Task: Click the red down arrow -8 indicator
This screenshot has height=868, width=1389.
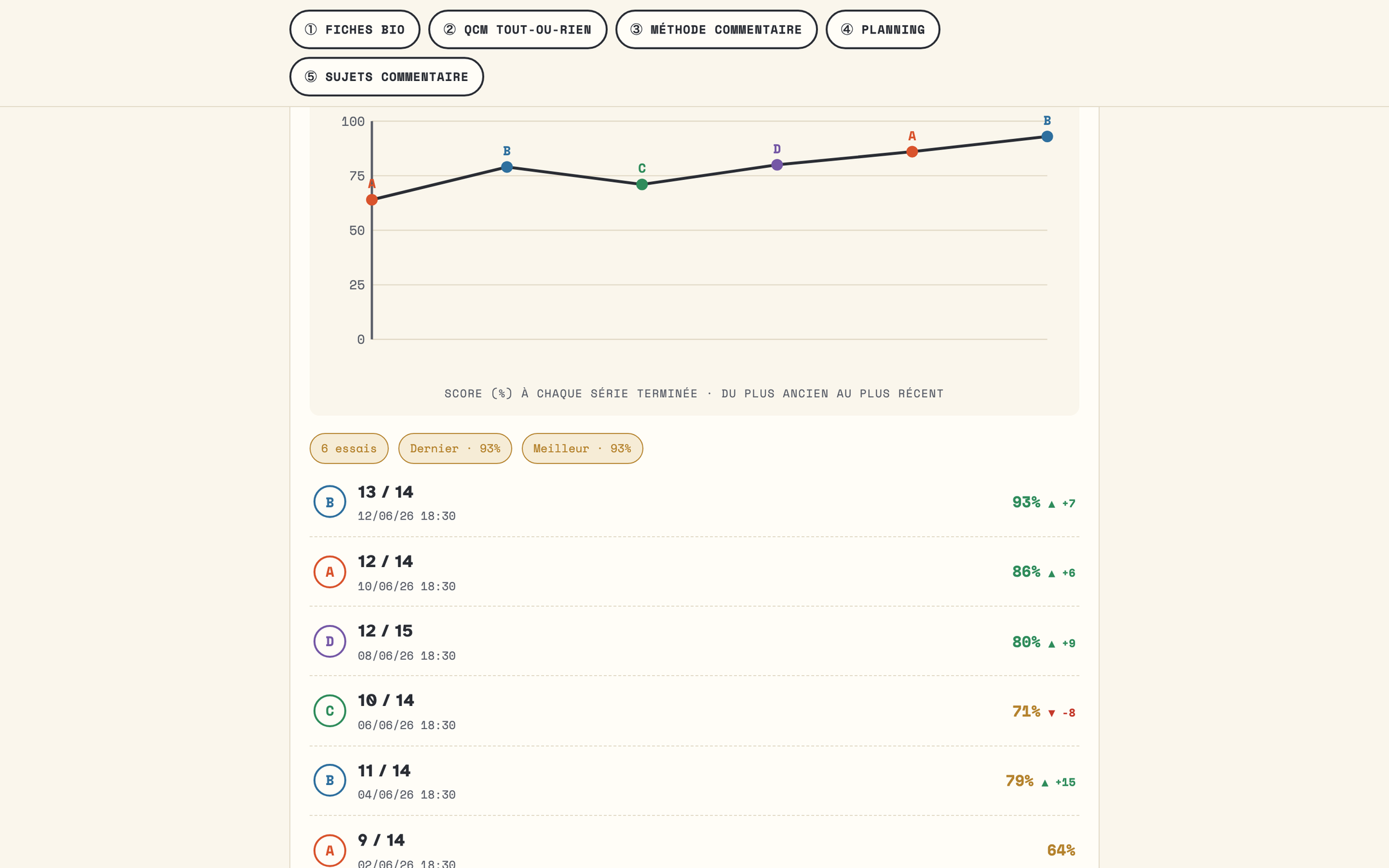Action: point(1062,712)
